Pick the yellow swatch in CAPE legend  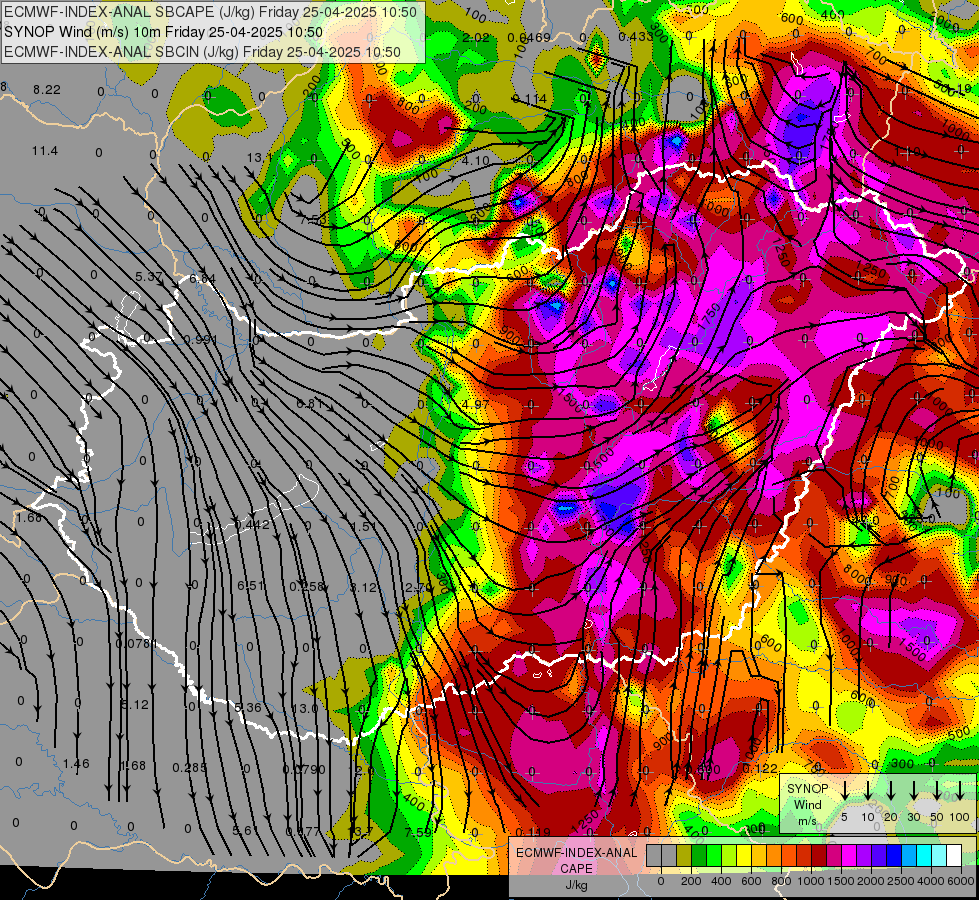[x=744, y=855]
